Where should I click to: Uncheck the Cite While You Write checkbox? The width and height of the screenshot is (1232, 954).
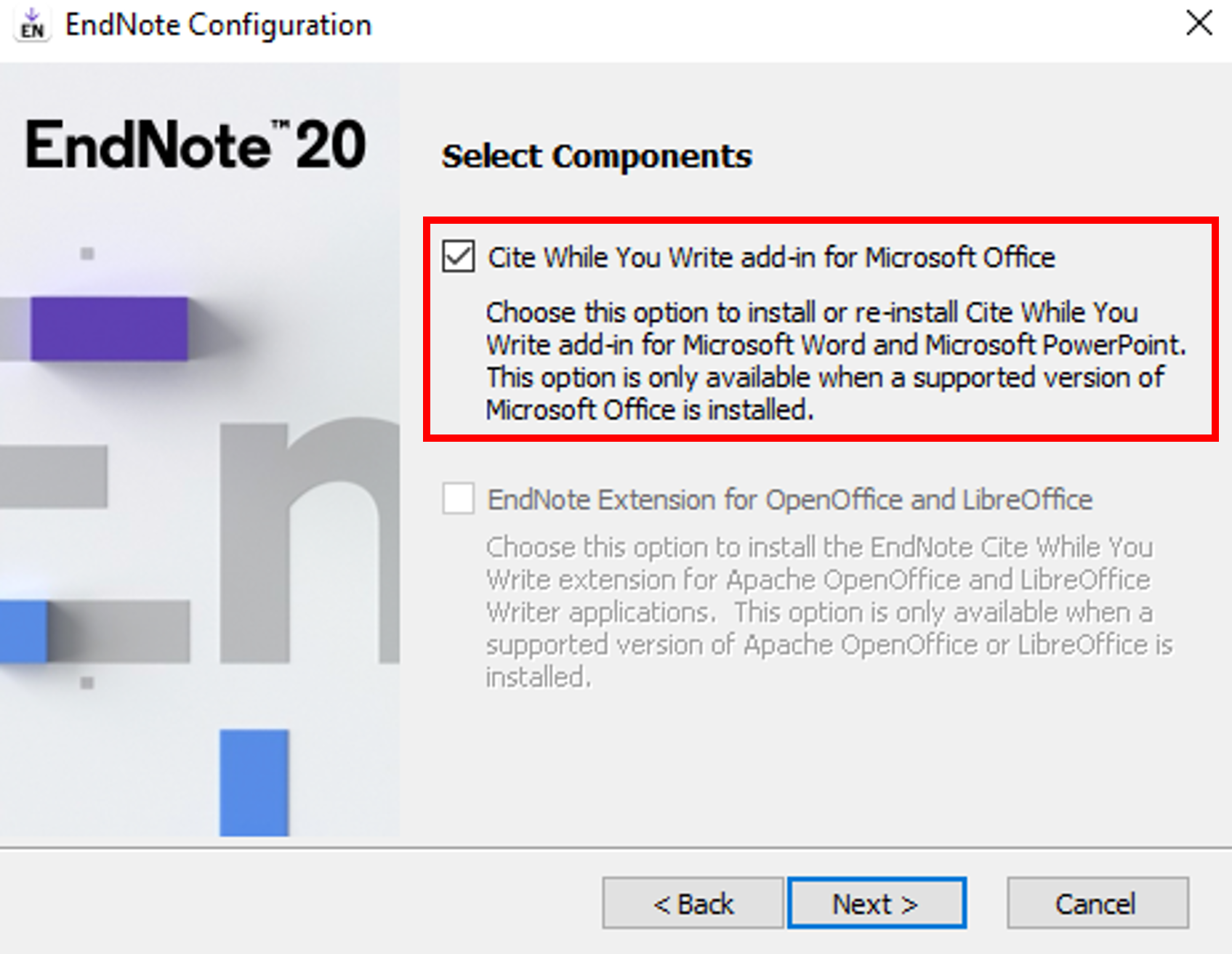pyautogui.click(x=459, y=256)
